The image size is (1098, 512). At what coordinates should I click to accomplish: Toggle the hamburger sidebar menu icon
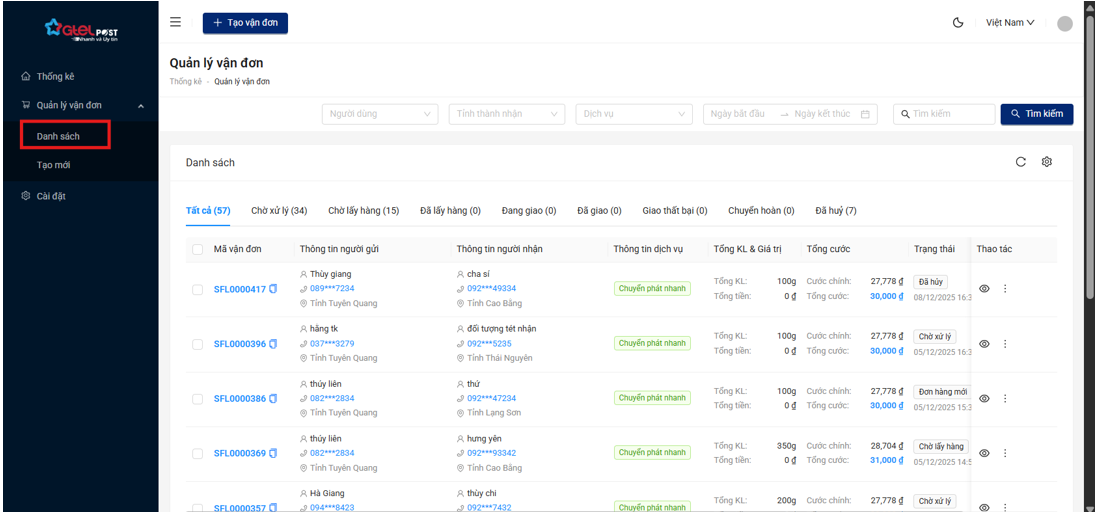coord(176,22)
